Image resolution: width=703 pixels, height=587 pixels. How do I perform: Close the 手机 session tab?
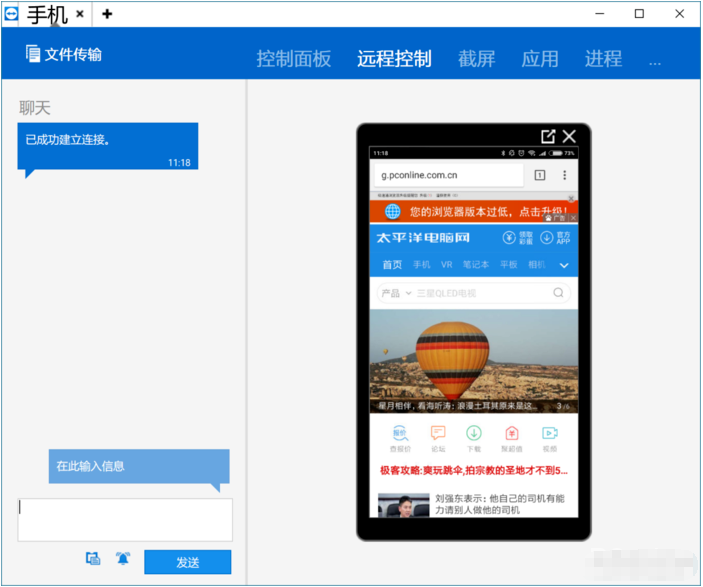(80, 14)
